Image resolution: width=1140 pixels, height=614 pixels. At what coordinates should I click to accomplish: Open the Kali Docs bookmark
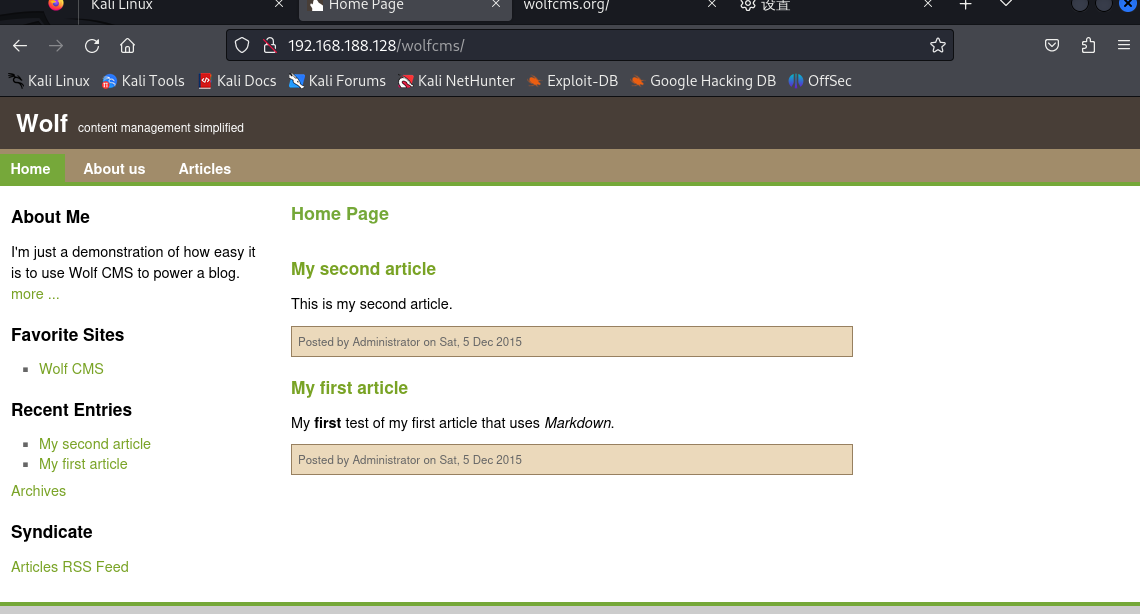(237, 81)
